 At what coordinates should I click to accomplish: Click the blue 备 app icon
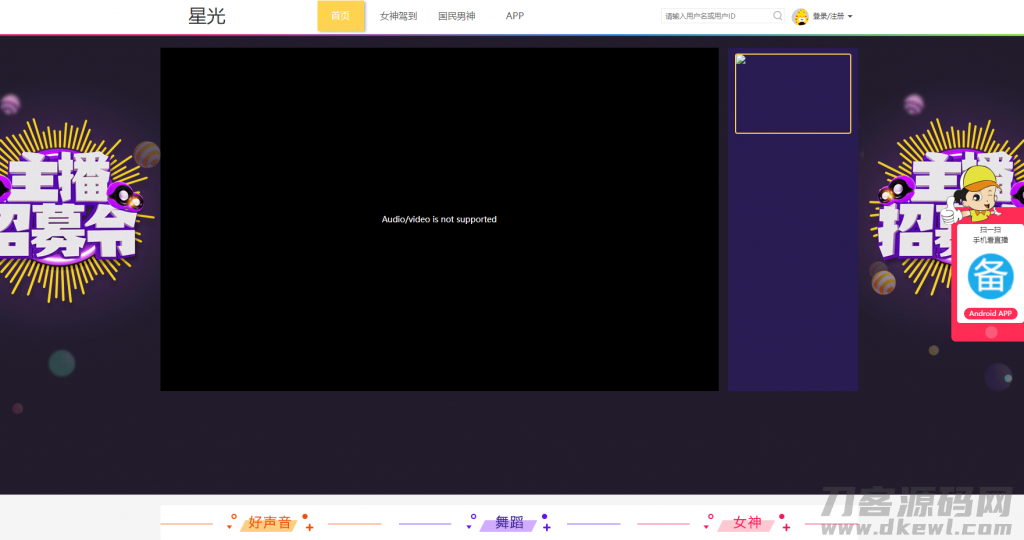[990, 276]
